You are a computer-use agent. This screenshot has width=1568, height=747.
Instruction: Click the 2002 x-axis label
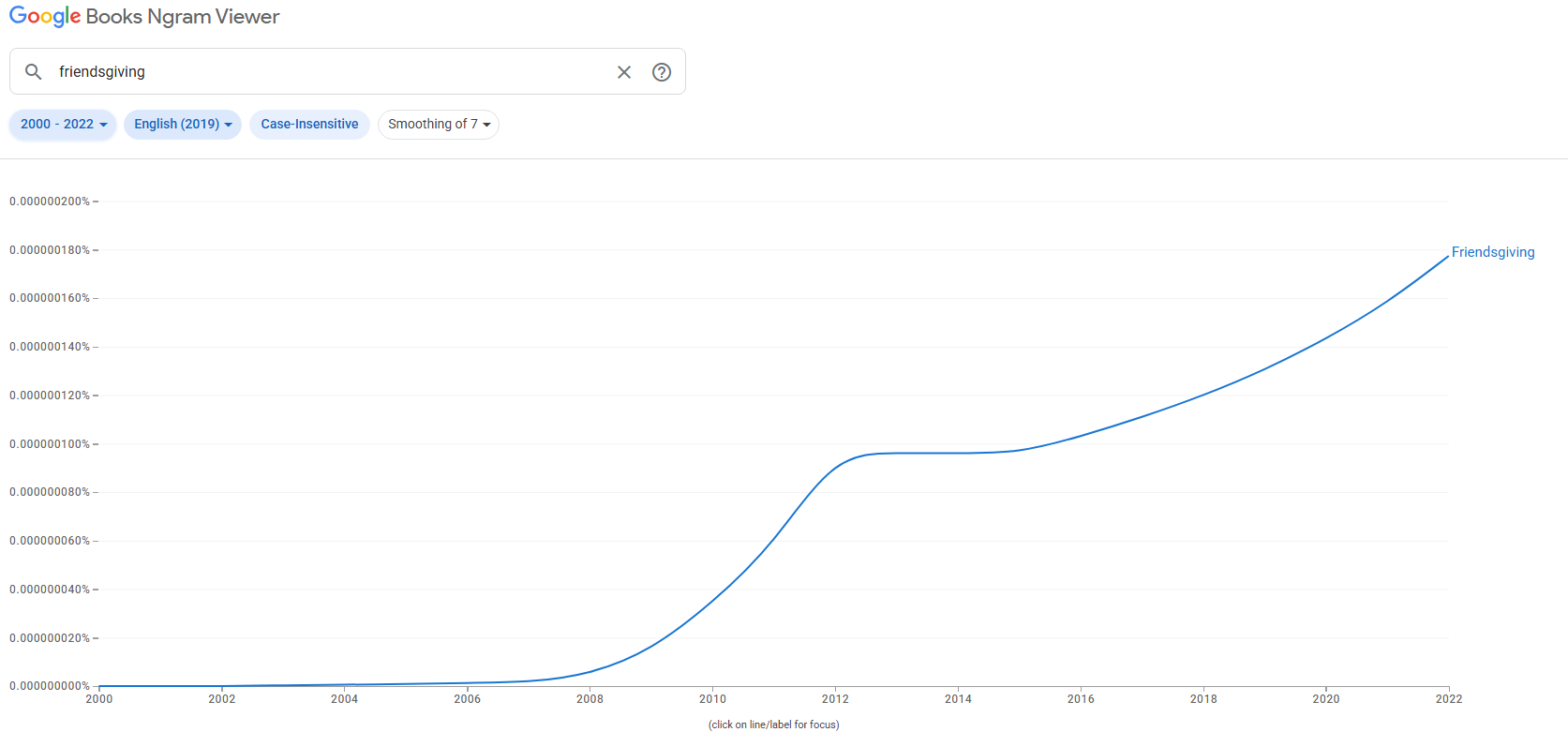pos(222,698)
